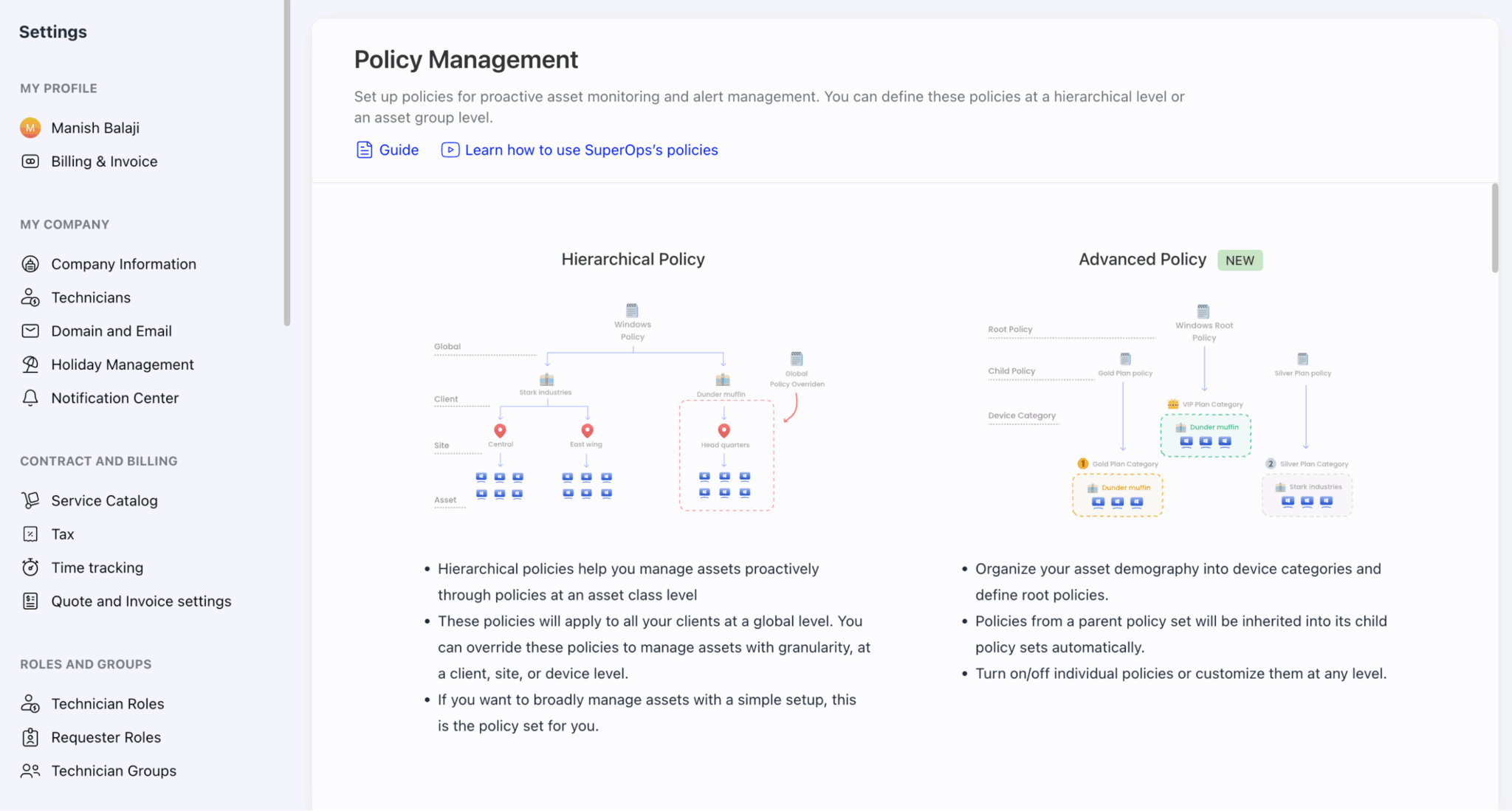Image resolution: width=1512 pixels, height=811 pixels.
Task: Open the Guide link
Action: 399,150
